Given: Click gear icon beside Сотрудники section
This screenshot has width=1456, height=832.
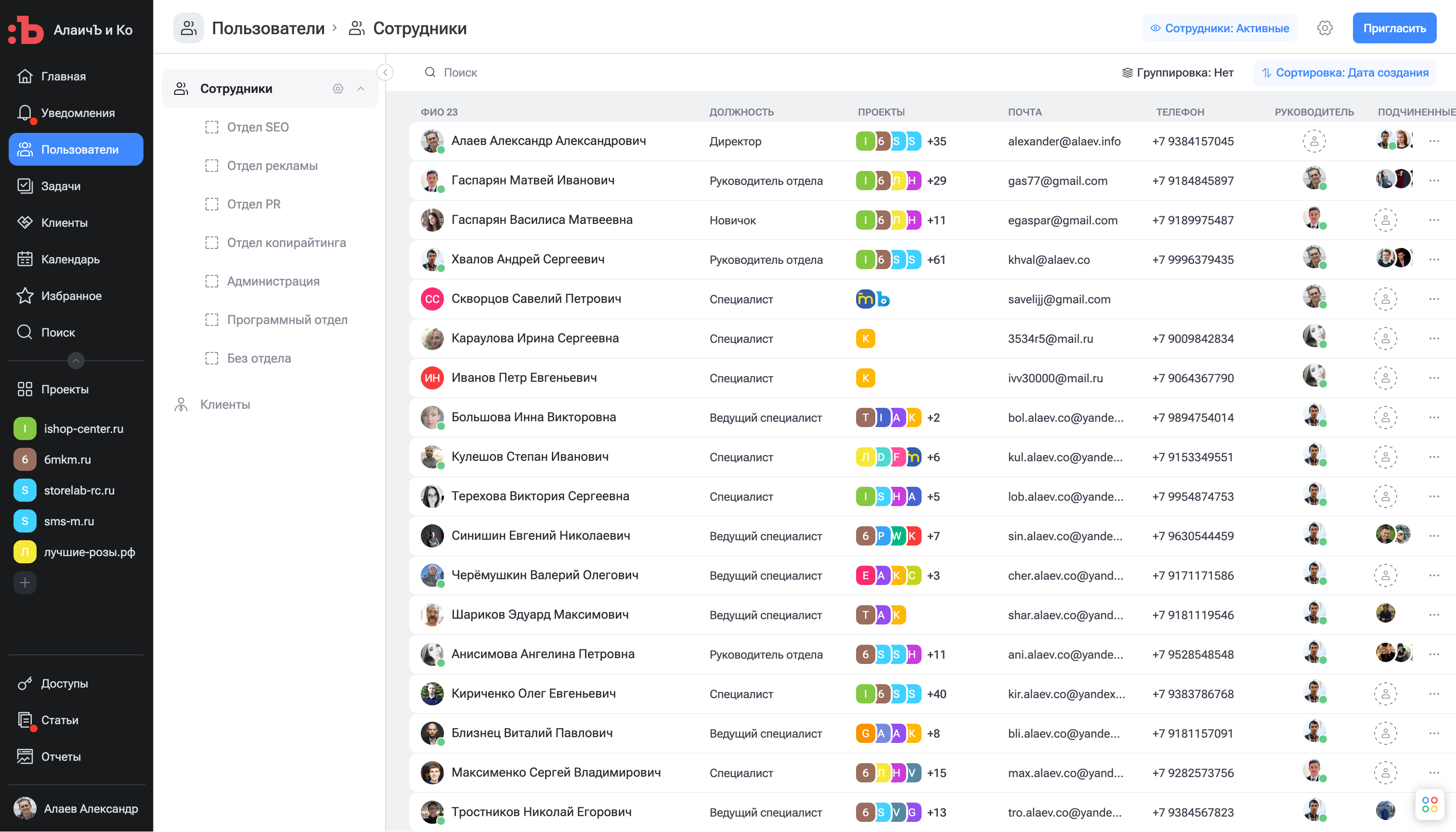Looking at the screenshot, I should click(338, 89).
